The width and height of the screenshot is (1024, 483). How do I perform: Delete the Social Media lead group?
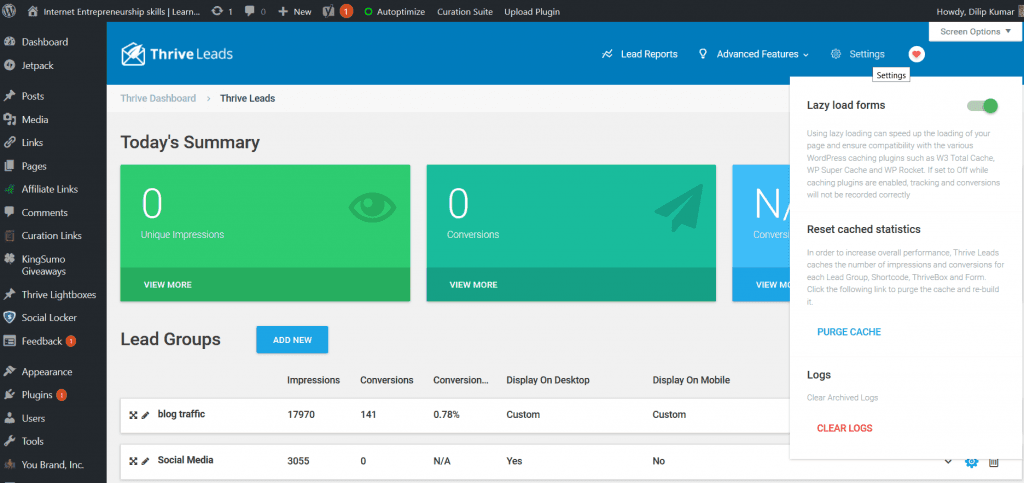point(993,461)
